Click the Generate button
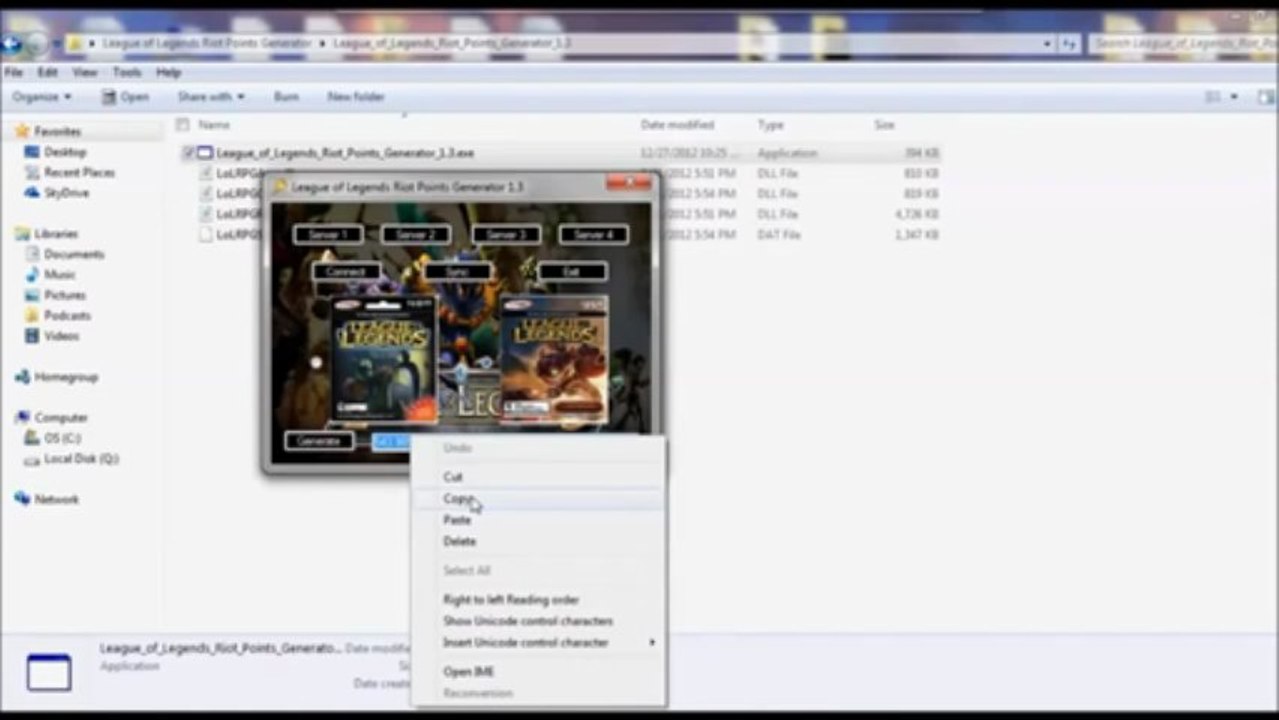This screenshot has width=1279, height=720. (x=319, y=441)
